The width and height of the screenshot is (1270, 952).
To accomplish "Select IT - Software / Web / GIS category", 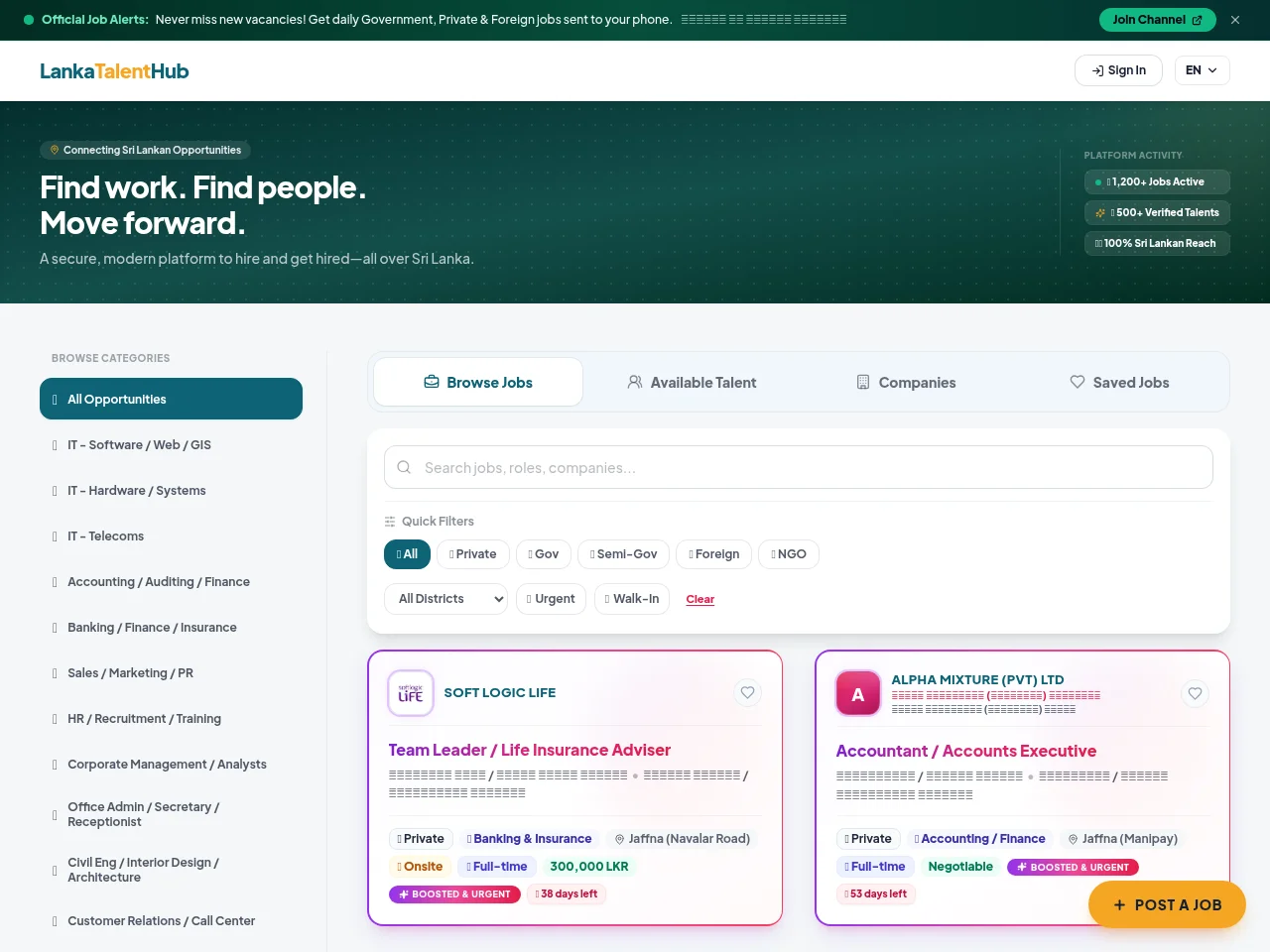I will point(171,444).
